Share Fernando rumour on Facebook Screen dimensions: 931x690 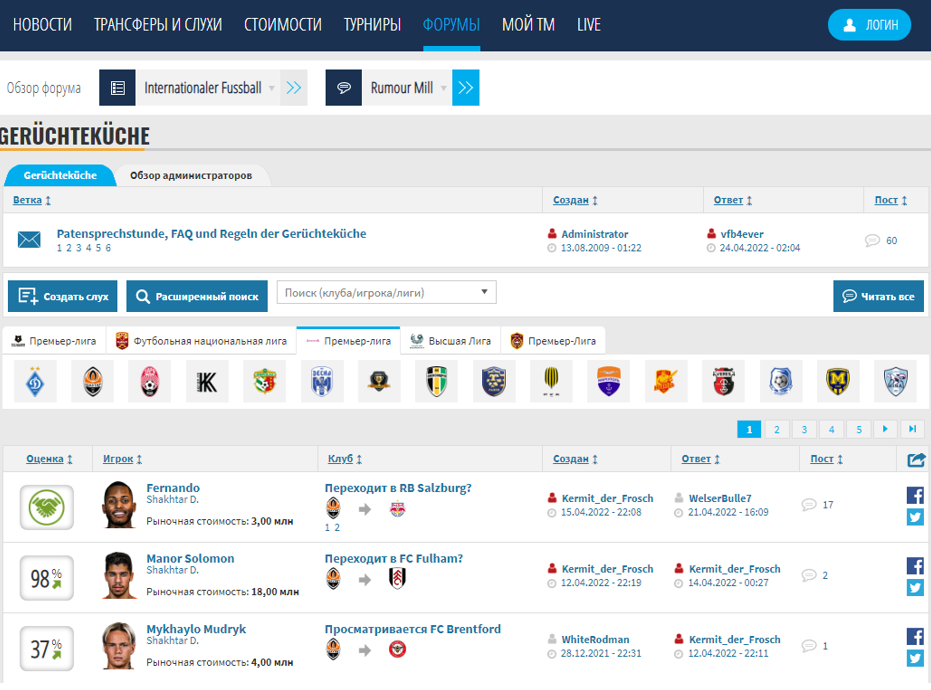(x=915, y=495)
